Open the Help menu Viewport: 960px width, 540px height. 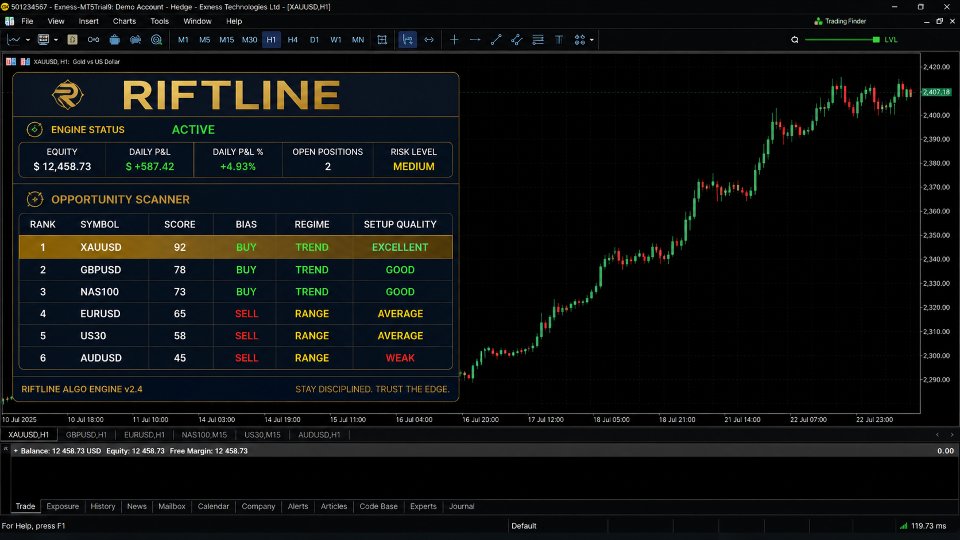tap(234, 21)
